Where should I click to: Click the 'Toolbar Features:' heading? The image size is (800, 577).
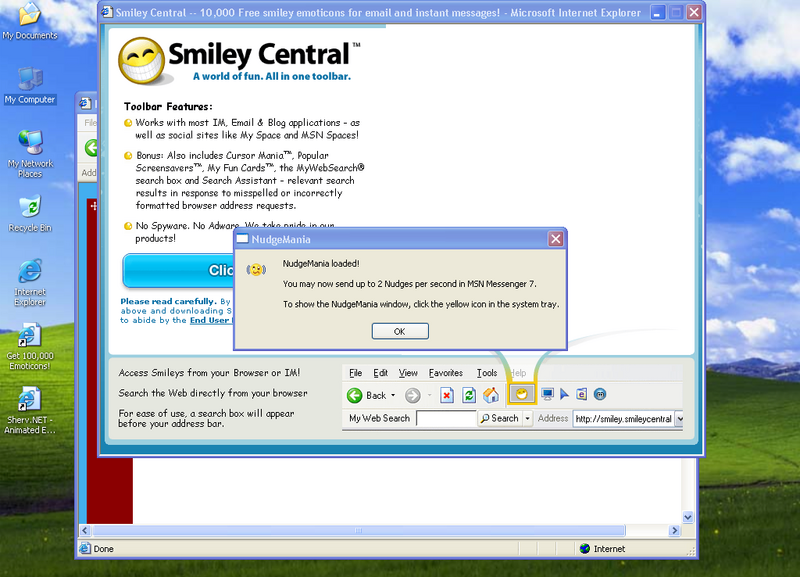click(168, 107)
